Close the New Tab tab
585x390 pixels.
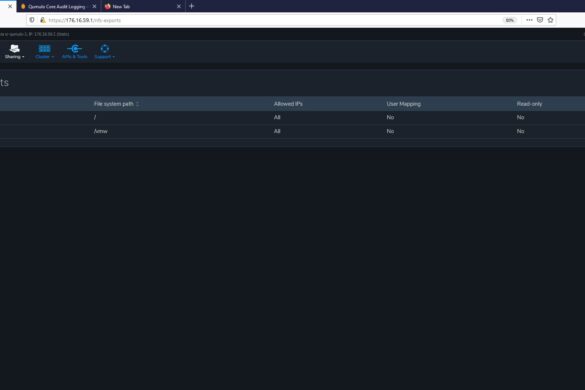[179, 6]
